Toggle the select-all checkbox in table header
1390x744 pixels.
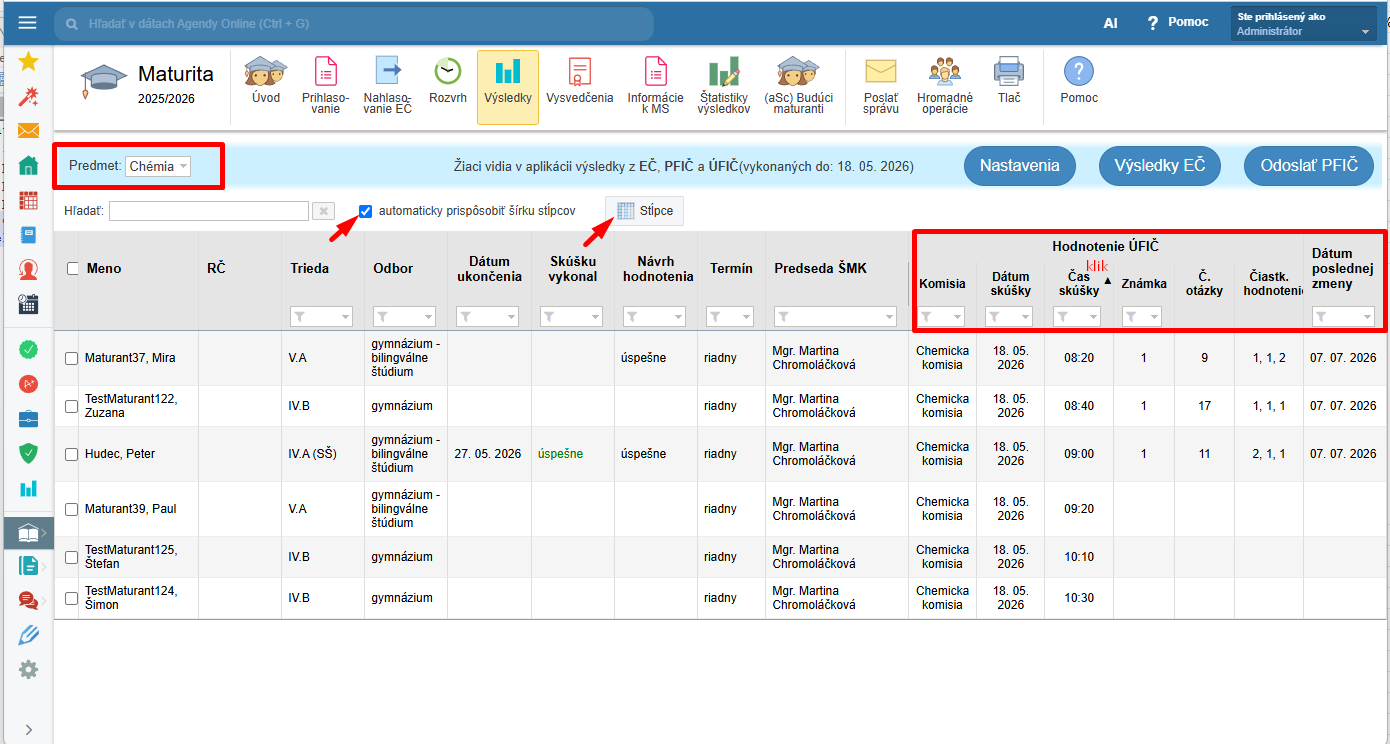coord(72,268)
